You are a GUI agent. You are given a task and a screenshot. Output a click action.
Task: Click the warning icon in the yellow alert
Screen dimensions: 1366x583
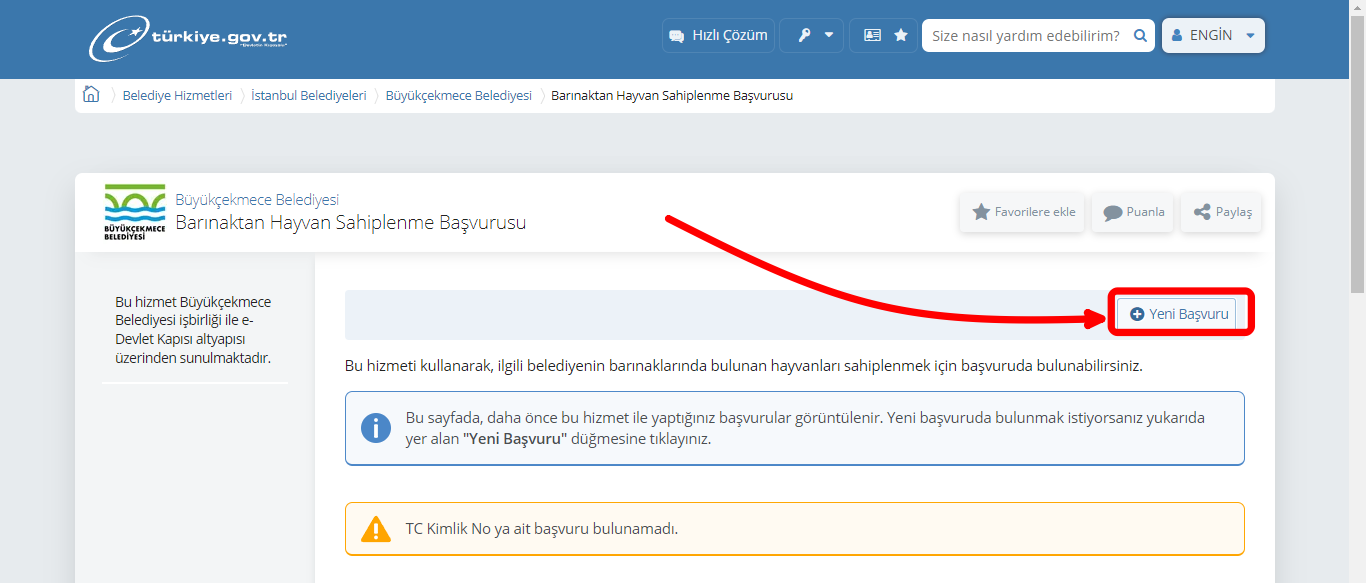[376, 528]
